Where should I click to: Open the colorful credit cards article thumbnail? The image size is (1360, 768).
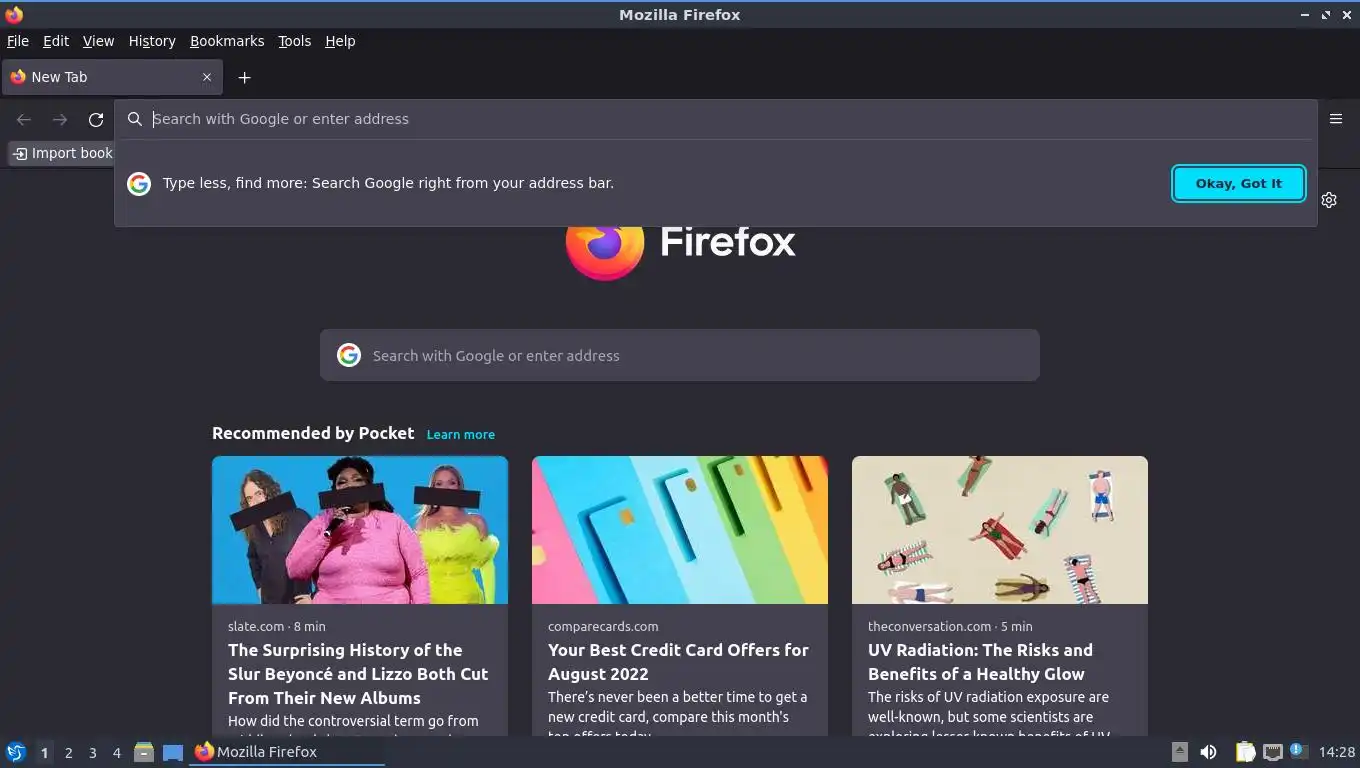[680, 530]
